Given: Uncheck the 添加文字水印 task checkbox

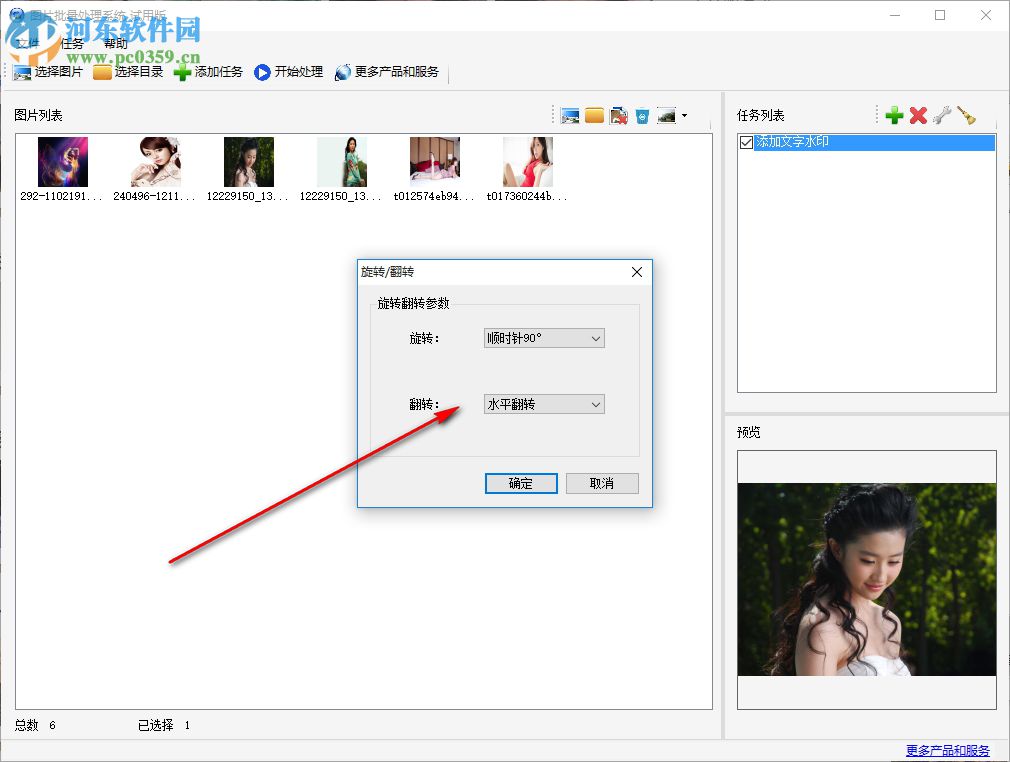Looking at the screenshot, I should coord(745,142).
